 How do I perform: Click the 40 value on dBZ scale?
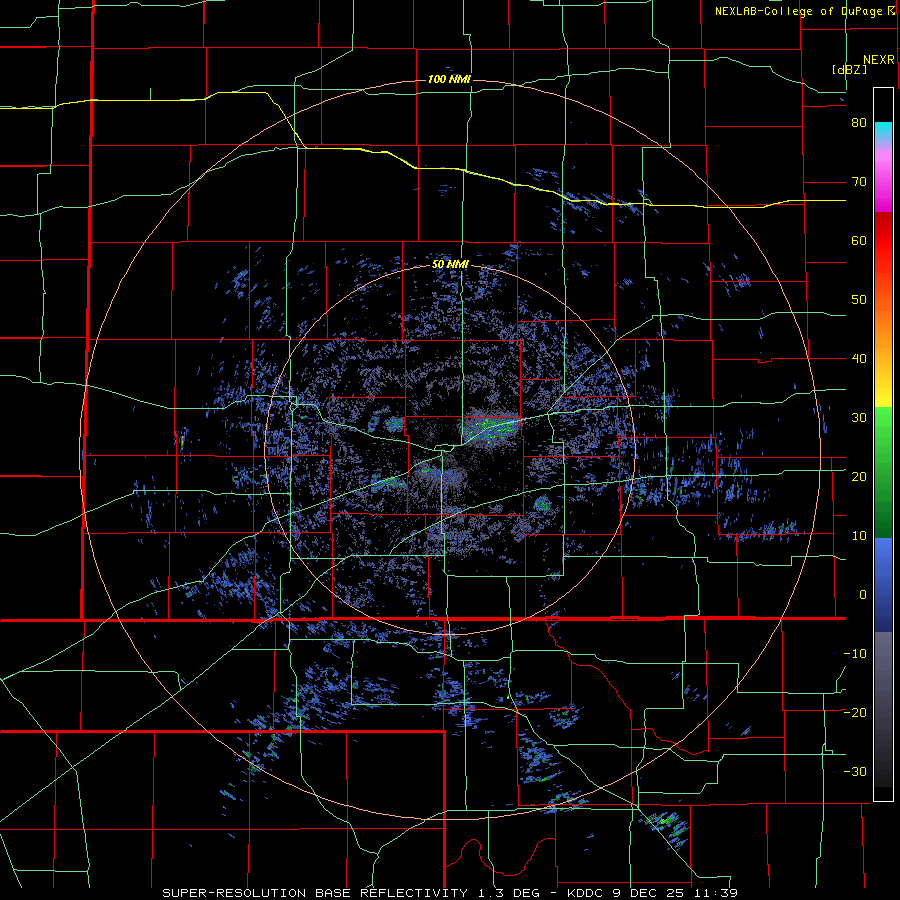859,359
